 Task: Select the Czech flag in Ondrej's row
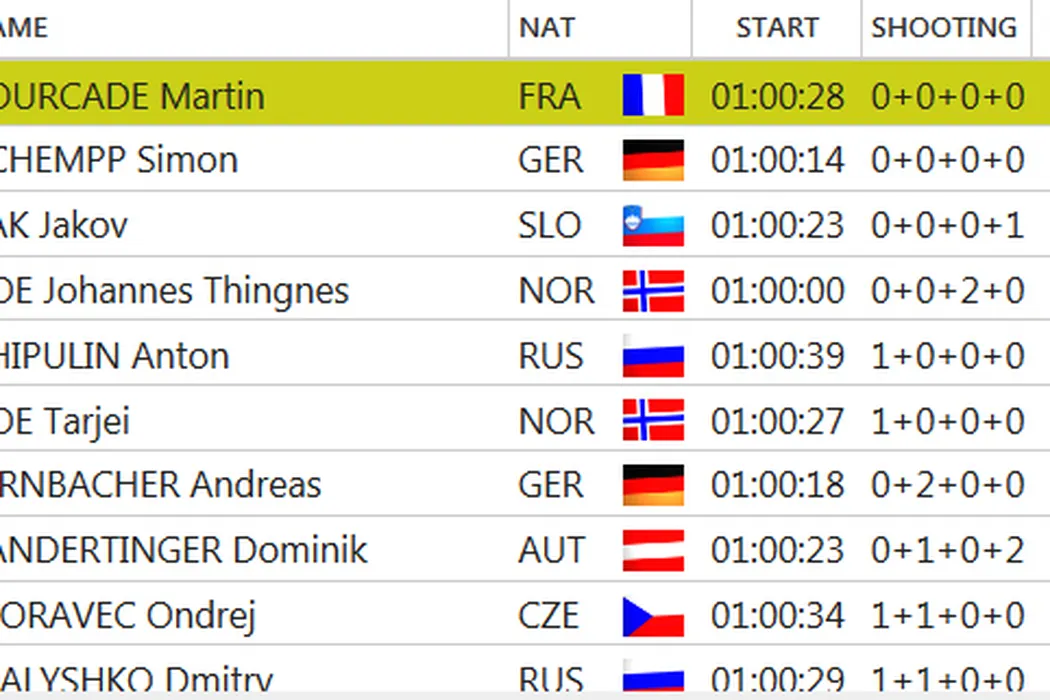coord(653,616)
